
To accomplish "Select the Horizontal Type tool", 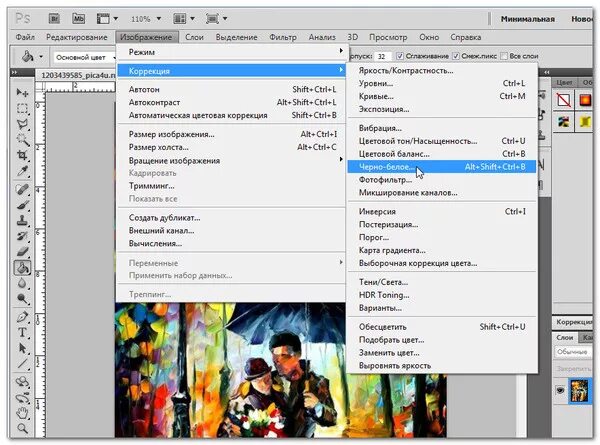I will [x=22, y=333].
